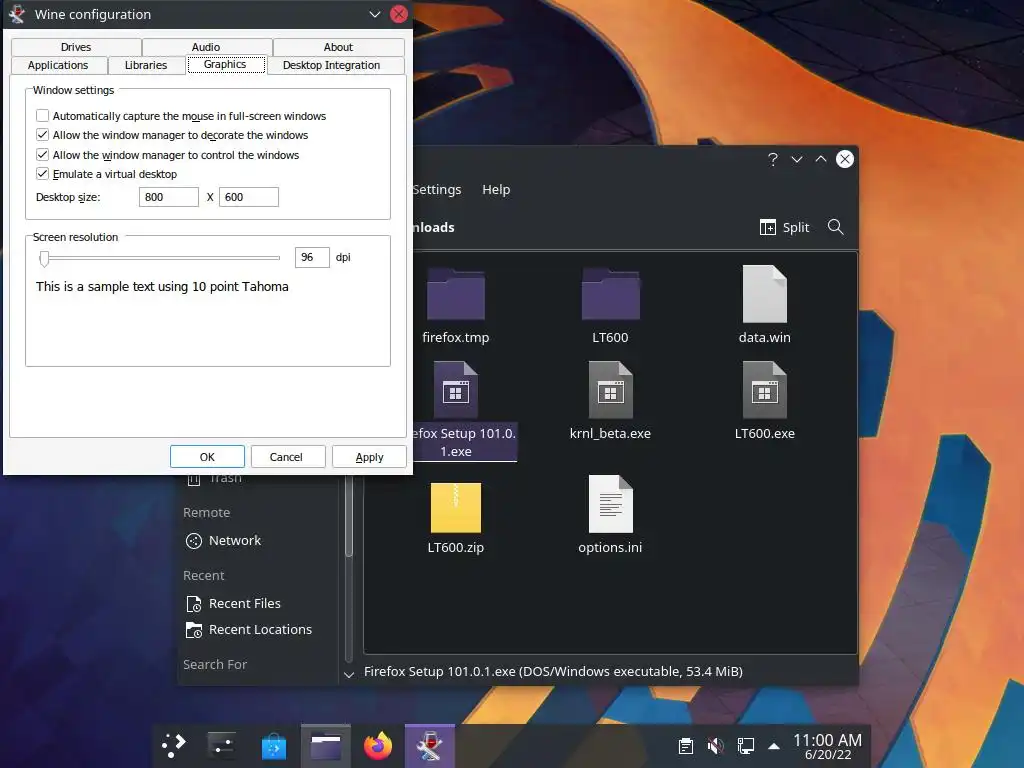The width and height of the screenshot is (1024, 768).
Task: Click the Network icon in Places sidebar
Action: tap(194, 541)
